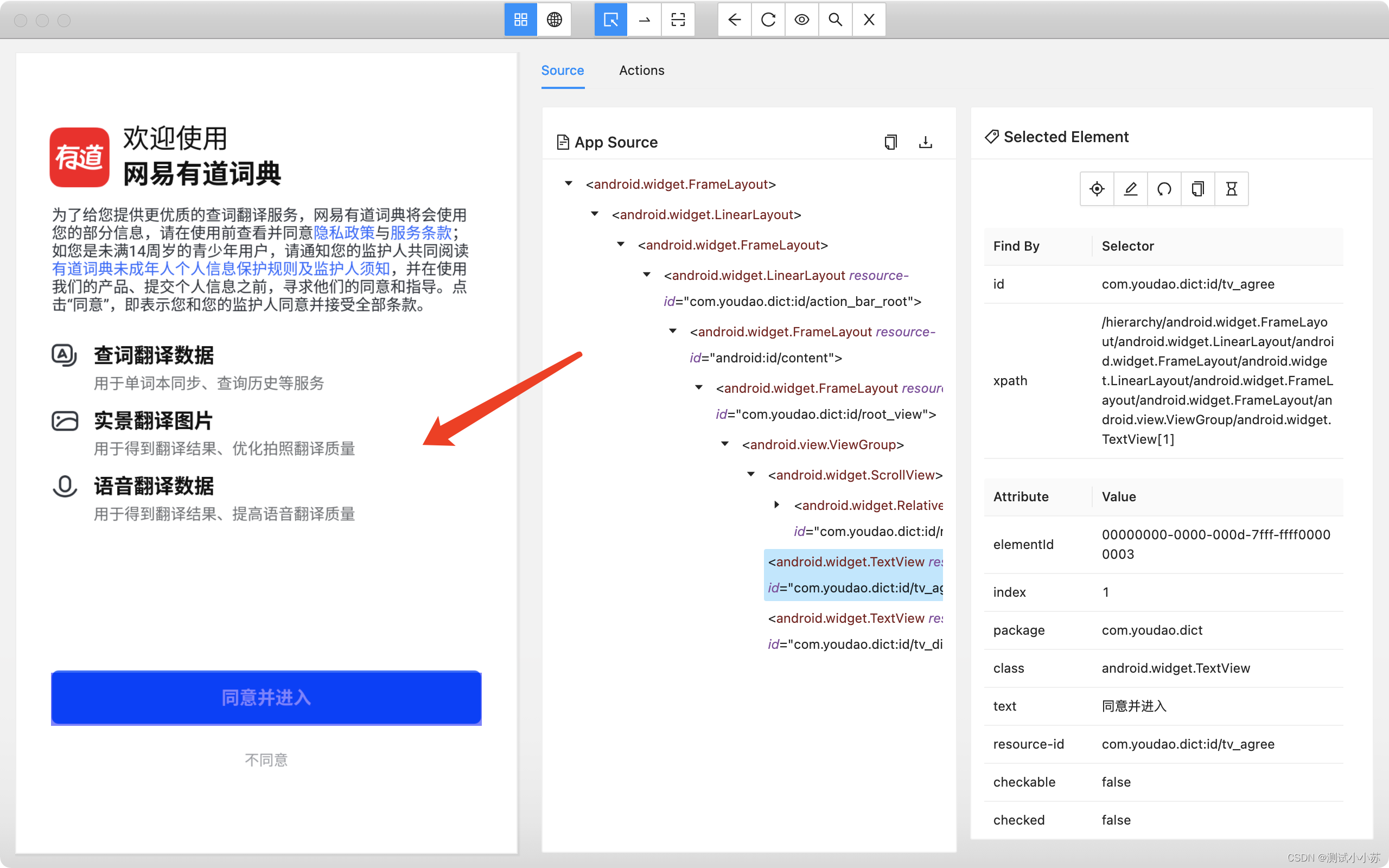This screenshot has height=868, width=1389.
Task: Start recording with the eye icon
Action: pyautogui.click(x=802, y=20)
